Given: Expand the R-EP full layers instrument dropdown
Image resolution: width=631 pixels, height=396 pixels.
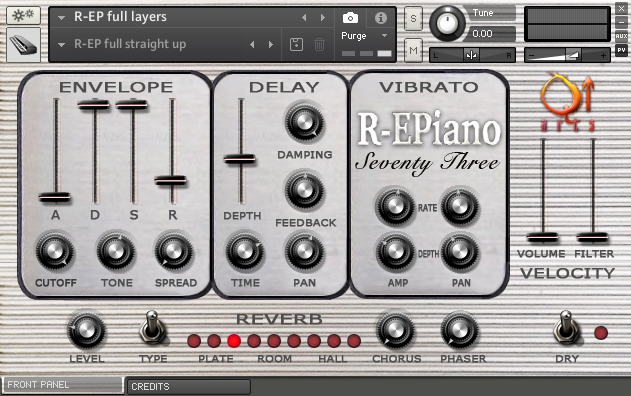Looking at the screenshot, I should tap(62, 18).
